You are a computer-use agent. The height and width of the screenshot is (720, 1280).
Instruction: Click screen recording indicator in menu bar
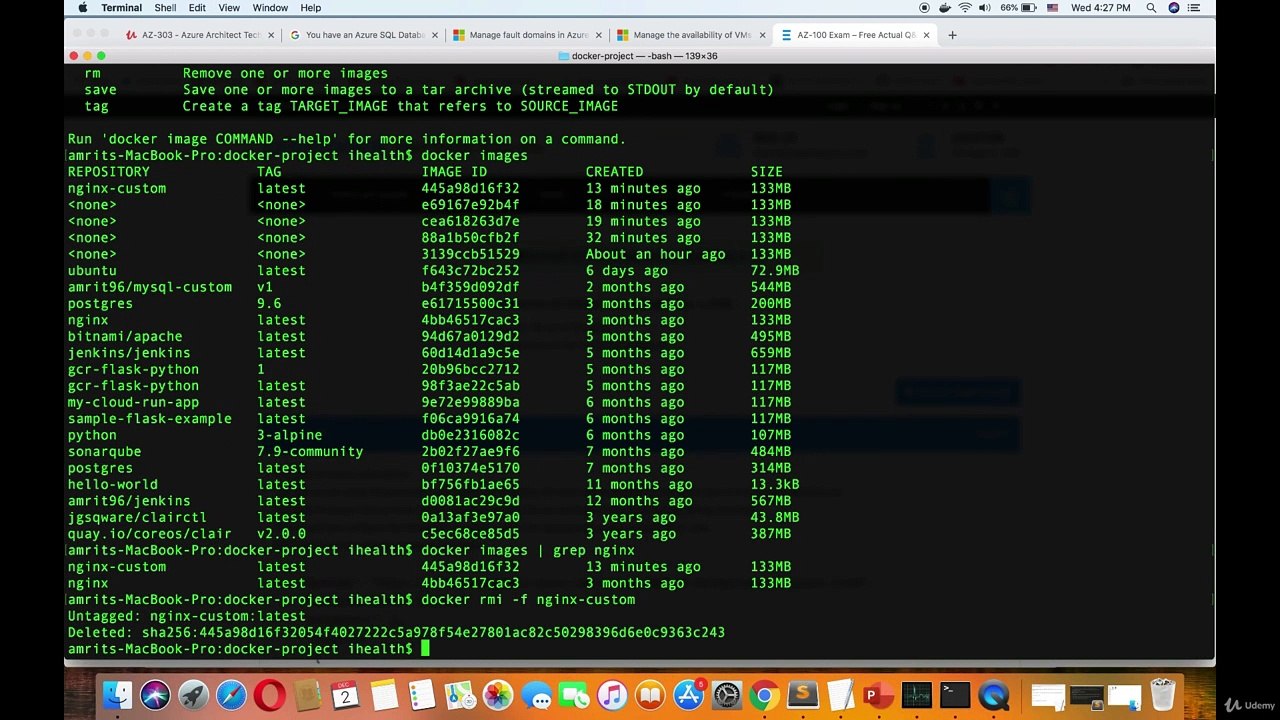pos(923,8)
